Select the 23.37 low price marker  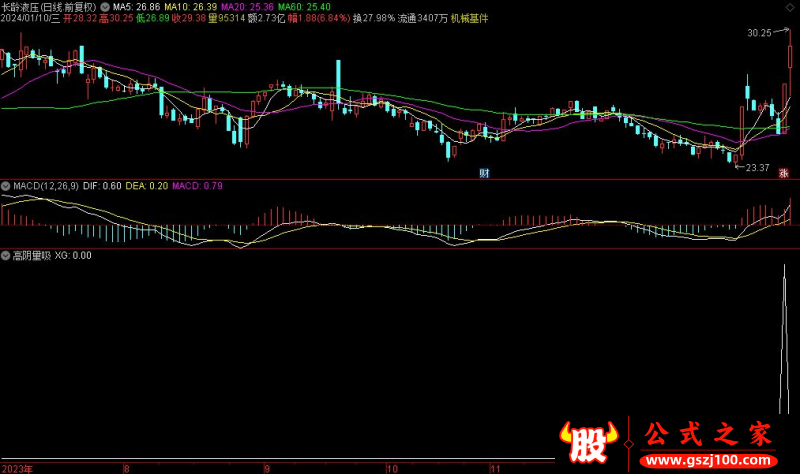[x=757, y=168]
